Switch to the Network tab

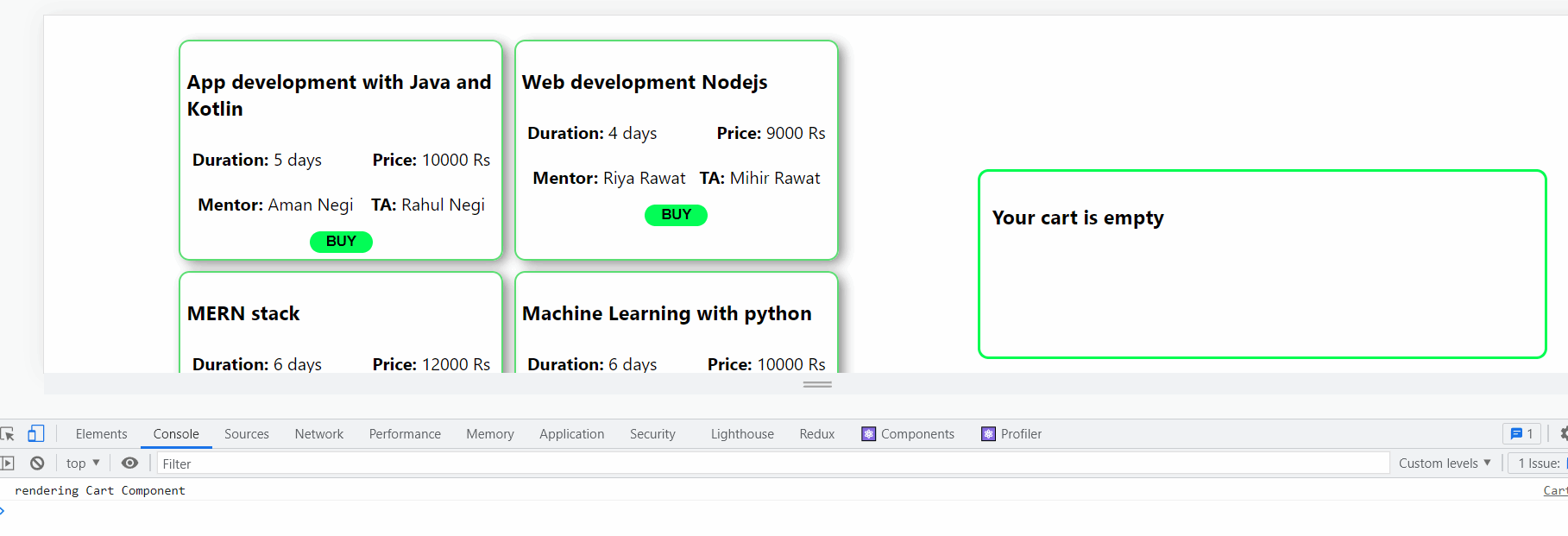[x=319, y=434]
